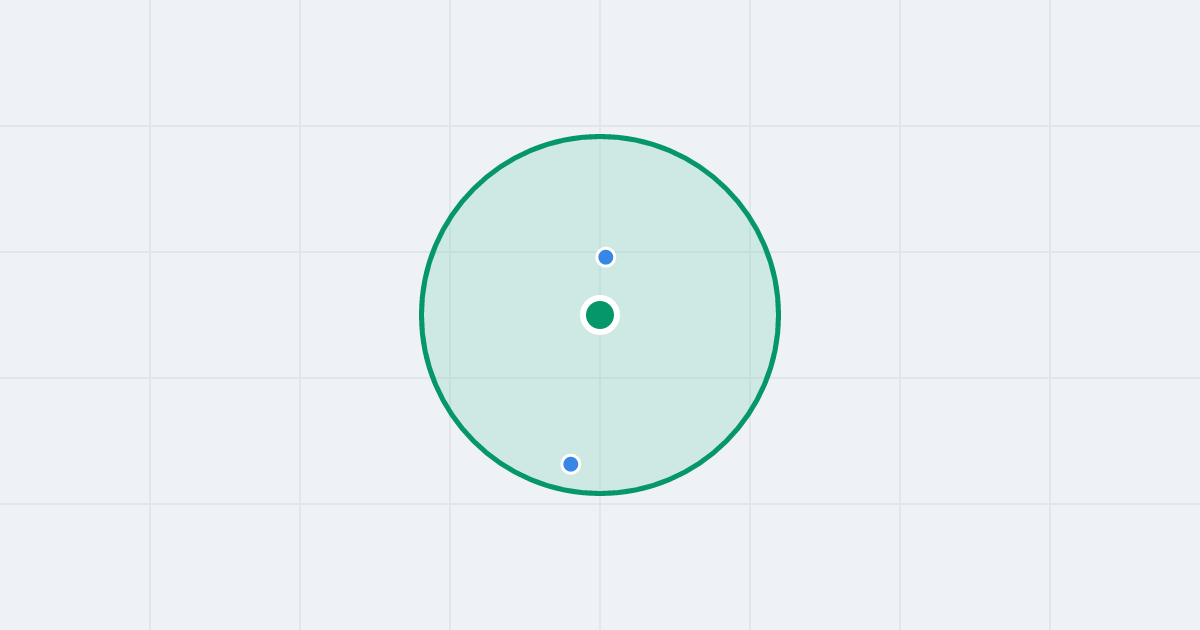Select the blue dot just above the center marker
This screenshot has width=1200, height=630.
pos(606,257)
